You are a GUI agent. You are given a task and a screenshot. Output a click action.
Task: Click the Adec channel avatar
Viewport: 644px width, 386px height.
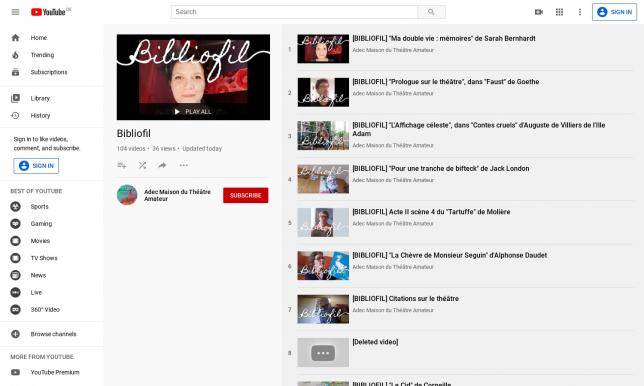tap(127, 195)
